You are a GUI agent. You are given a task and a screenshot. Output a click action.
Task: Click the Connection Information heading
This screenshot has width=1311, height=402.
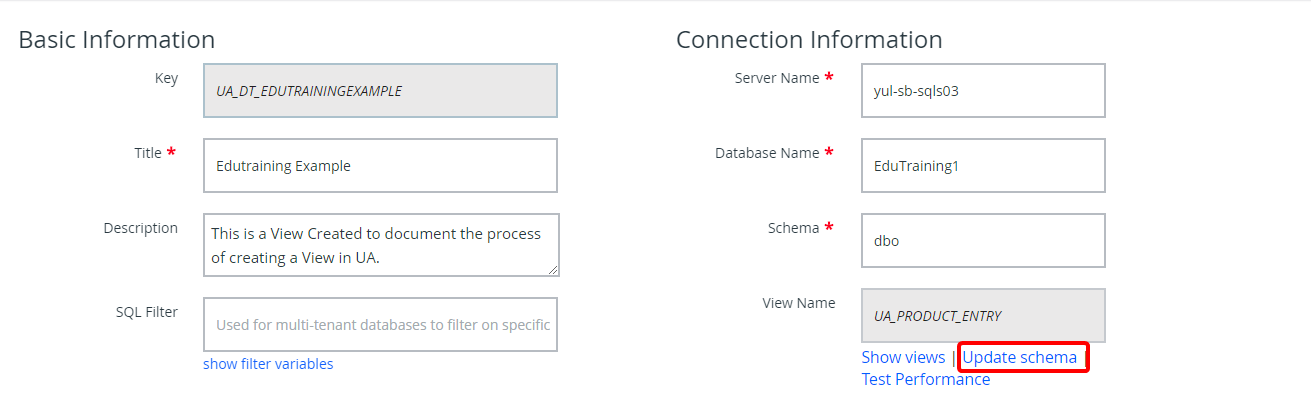tap(809, 40)
